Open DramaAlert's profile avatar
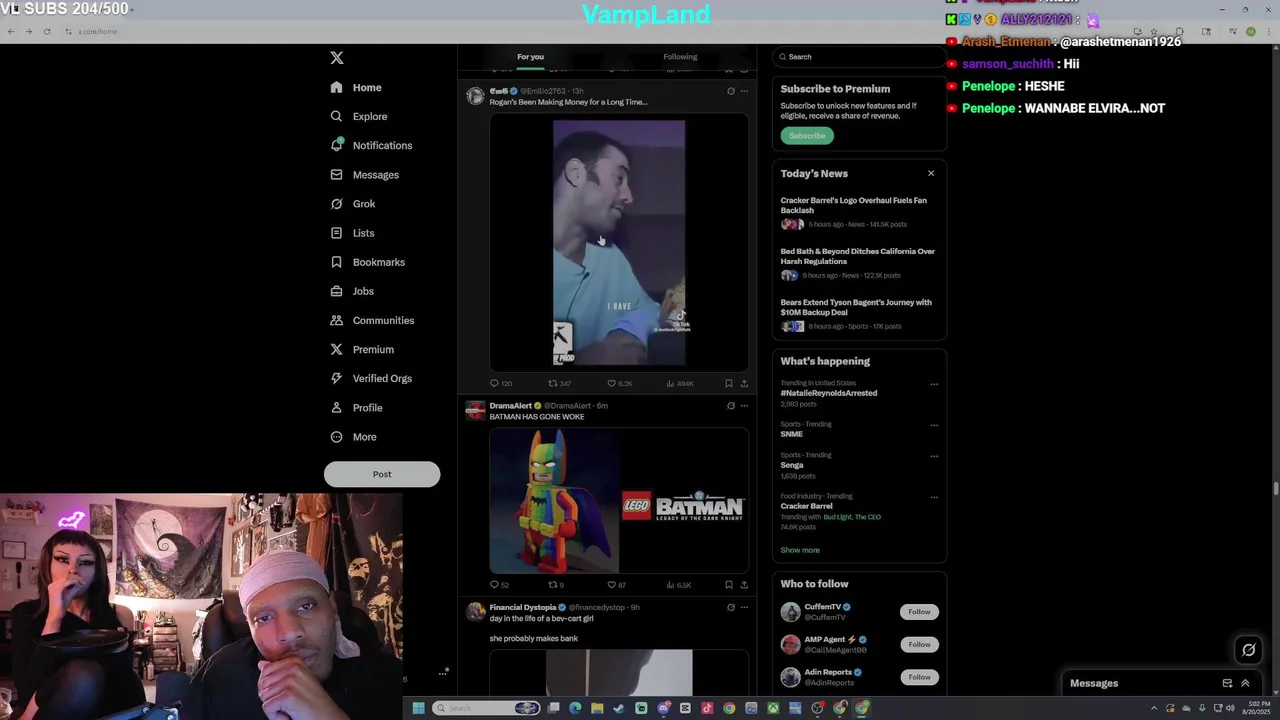The width and height of the screenshot is (1280, 720). click(x=475, y=410)
